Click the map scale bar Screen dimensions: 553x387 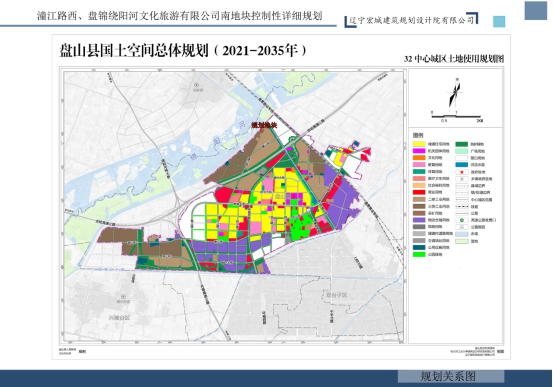(456, 116)
